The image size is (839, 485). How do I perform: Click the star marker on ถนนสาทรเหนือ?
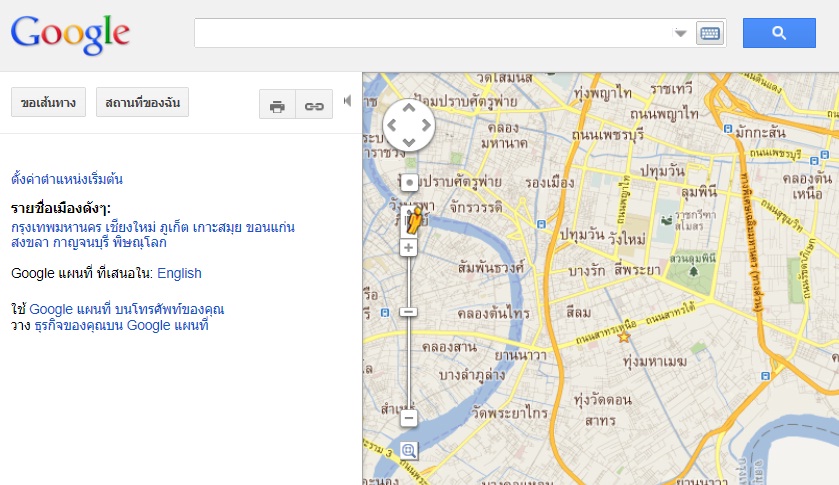[624, 337]
